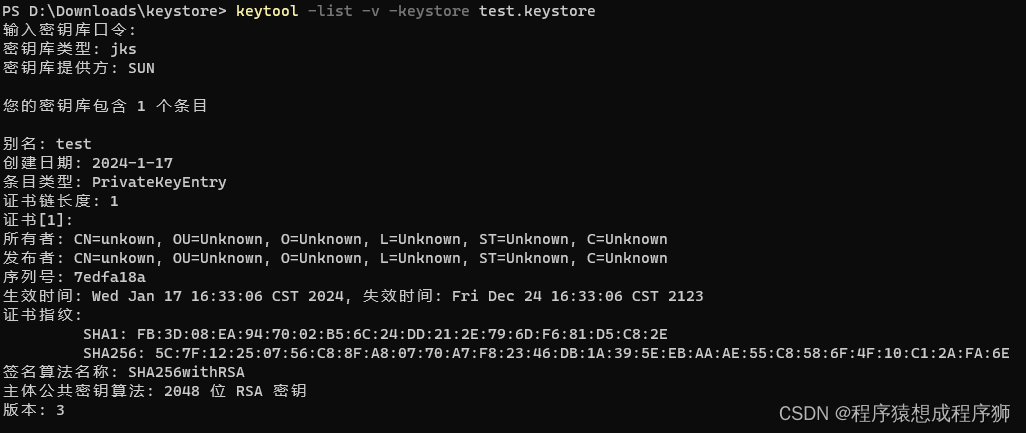This screenshot has height=433, width=1026.
Task: Click the CSDN author watermark text
Action: [894, 413]
